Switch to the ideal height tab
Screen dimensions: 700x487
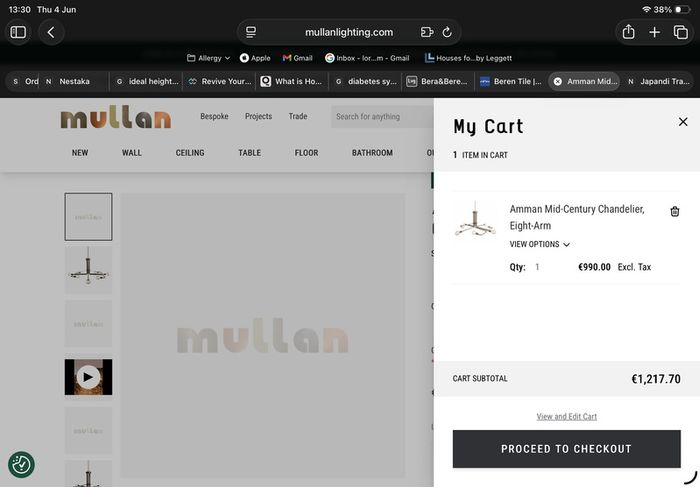[147, 81]
